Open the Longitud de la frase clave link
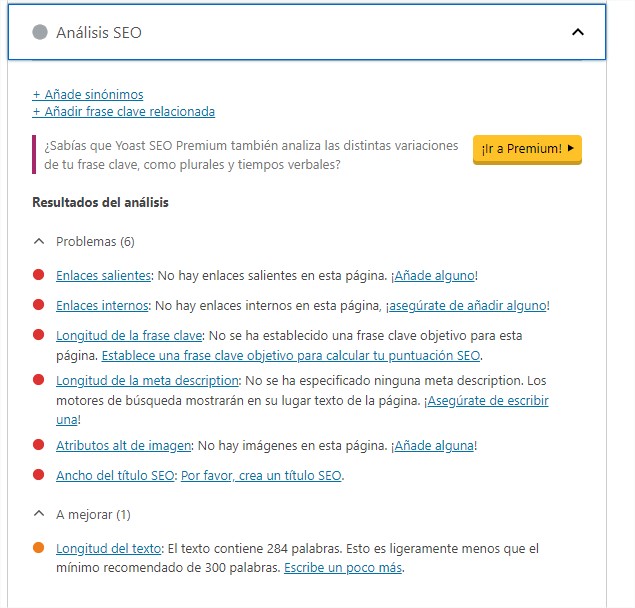 pos(129,335)
